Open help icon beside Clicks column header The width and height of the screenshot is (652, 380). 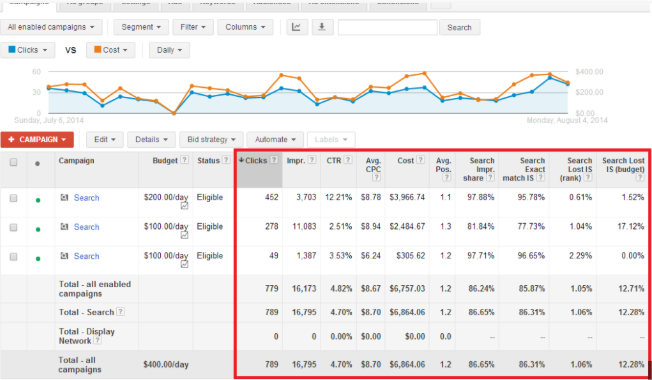[x=274, y=160]
